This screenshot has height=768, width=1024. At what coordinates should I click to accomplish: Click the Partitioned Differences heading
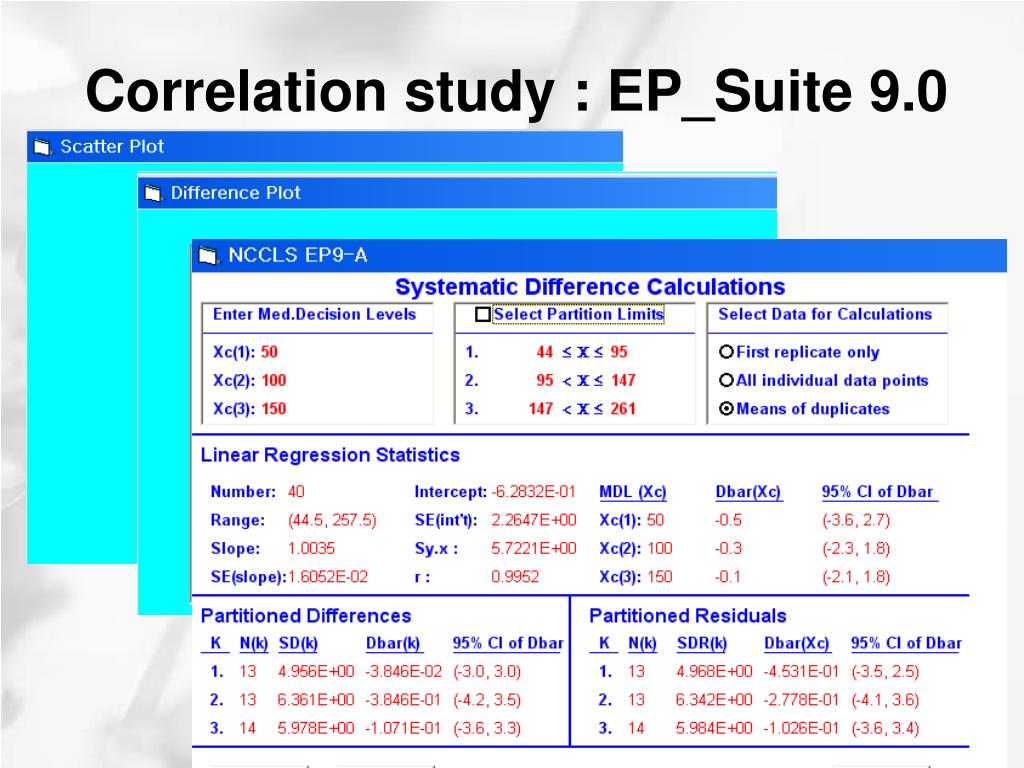(306, 616)
